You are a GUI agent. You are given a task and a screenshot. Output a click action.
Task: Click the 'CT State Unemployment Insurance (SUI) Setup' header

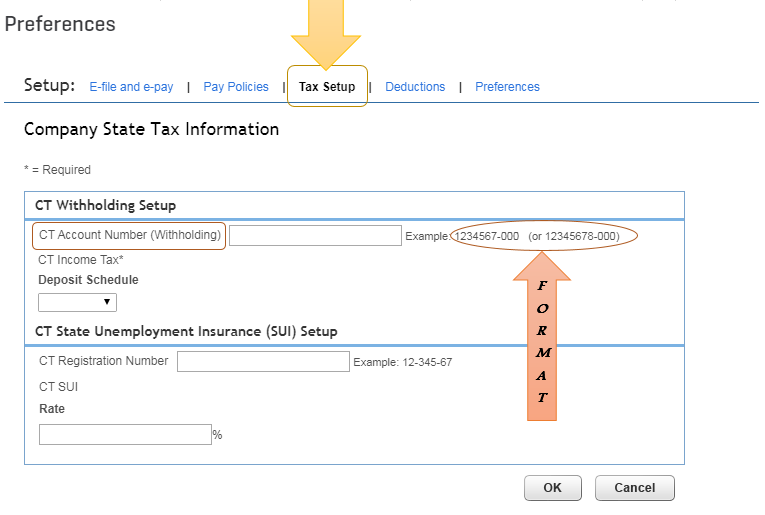pyautogui.click(x=186, y=332)
